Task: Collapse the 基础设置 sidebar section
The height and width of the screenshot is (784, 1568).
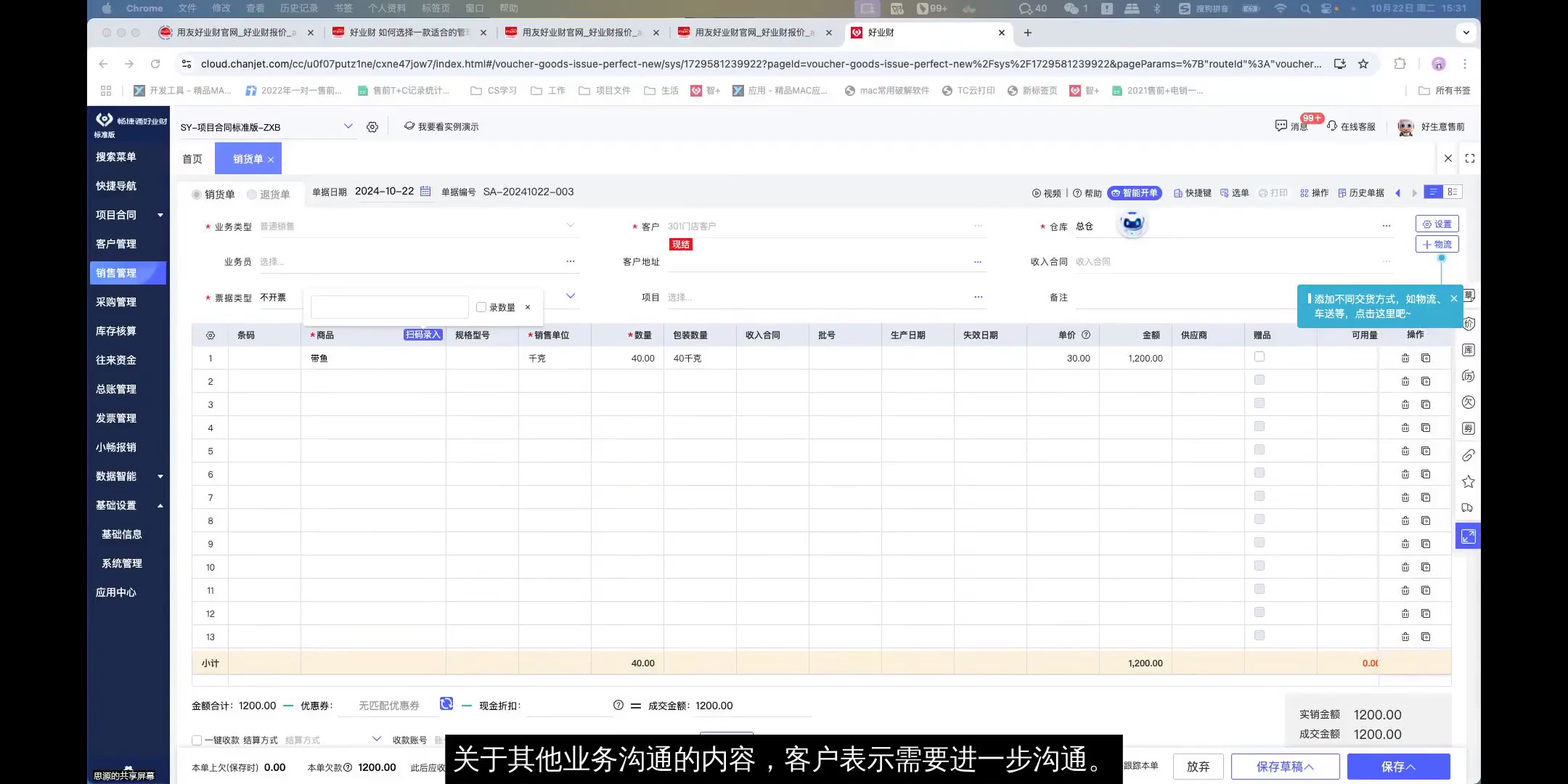Action: 160,505
